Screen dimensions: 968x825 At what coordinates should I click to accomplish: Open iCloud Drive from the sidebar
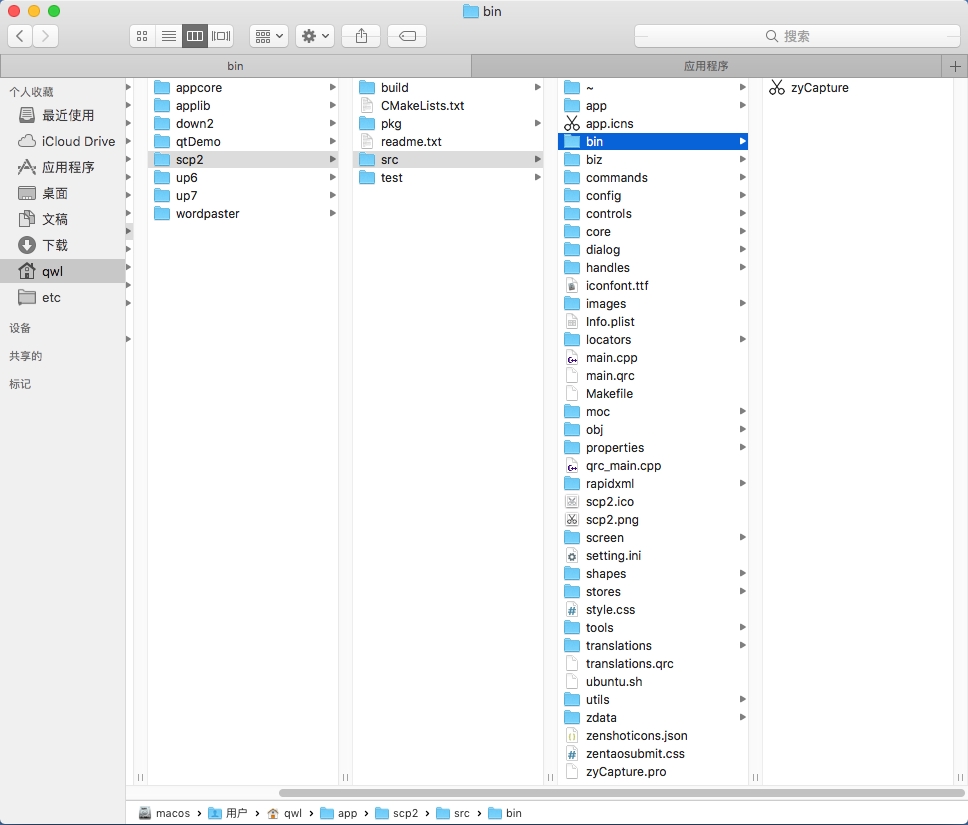tap(78, 141)
